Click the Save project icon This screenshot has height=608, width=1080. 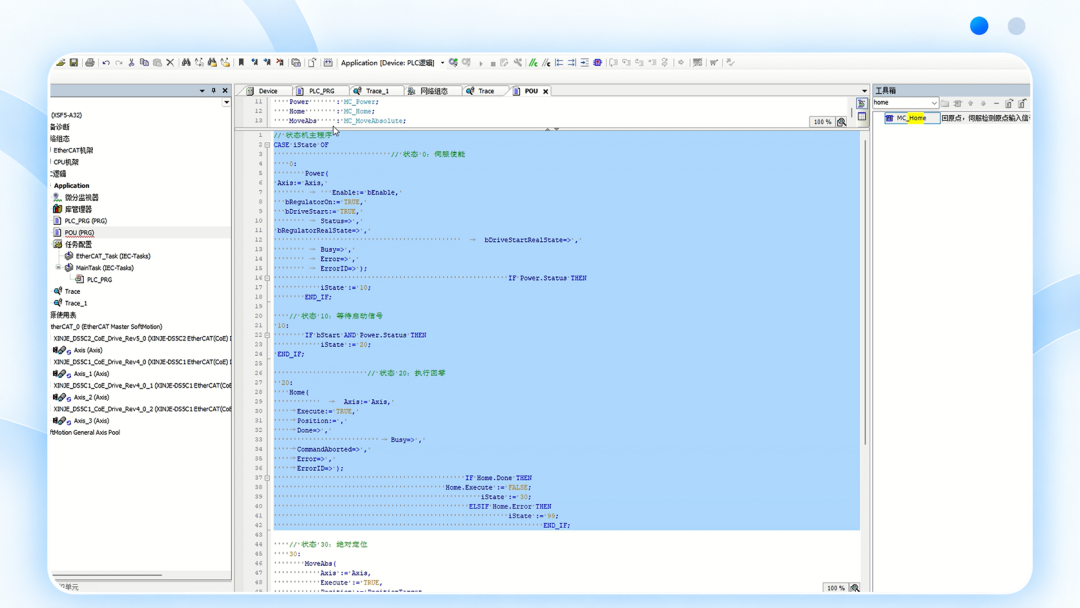(x=74, y=63)
